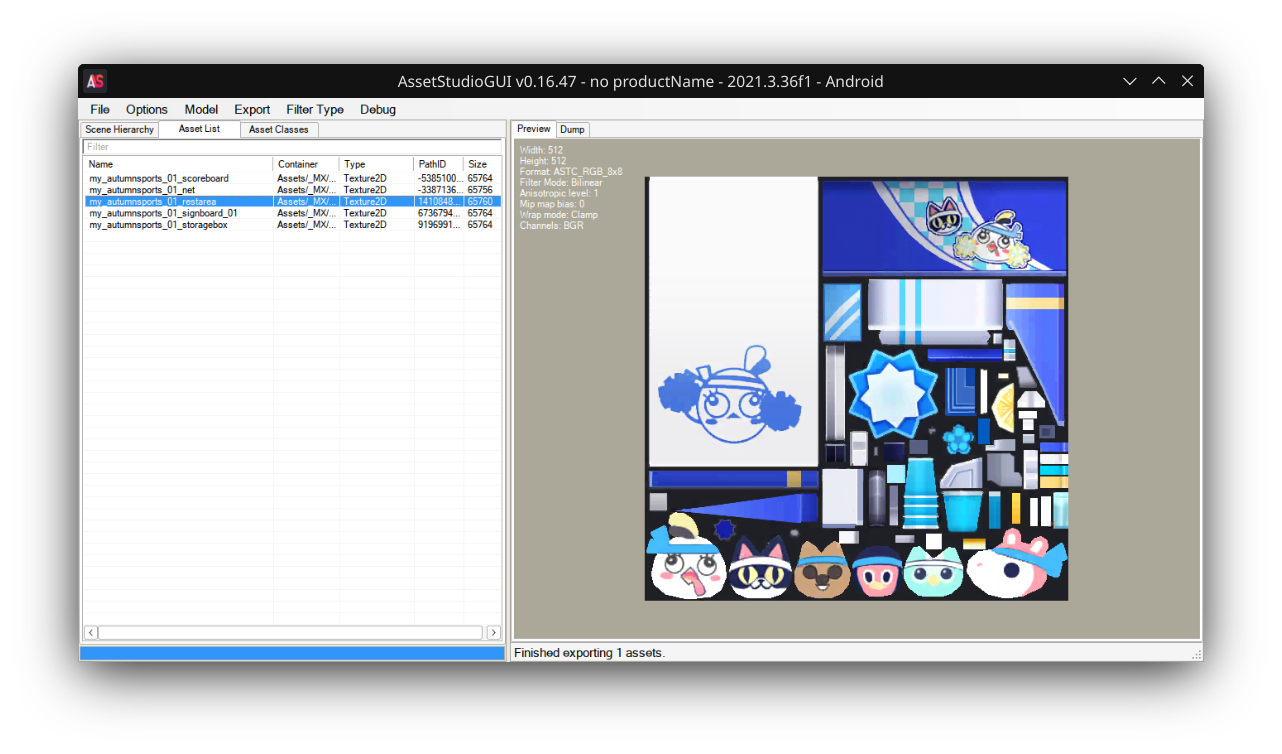Open the Filter Type menu
1282x754 pixels.
coord(315,110)
